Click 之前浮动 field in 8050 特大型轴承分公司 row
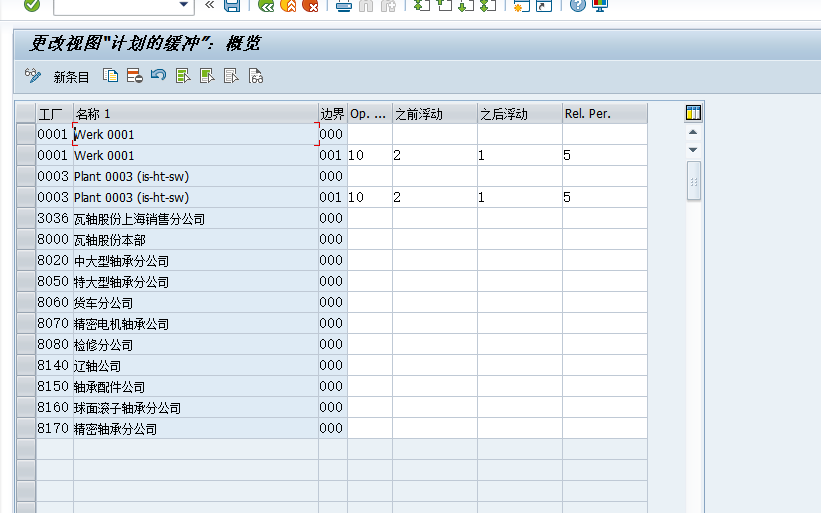This screenshot has width=821, height=513. click(435, 281)
